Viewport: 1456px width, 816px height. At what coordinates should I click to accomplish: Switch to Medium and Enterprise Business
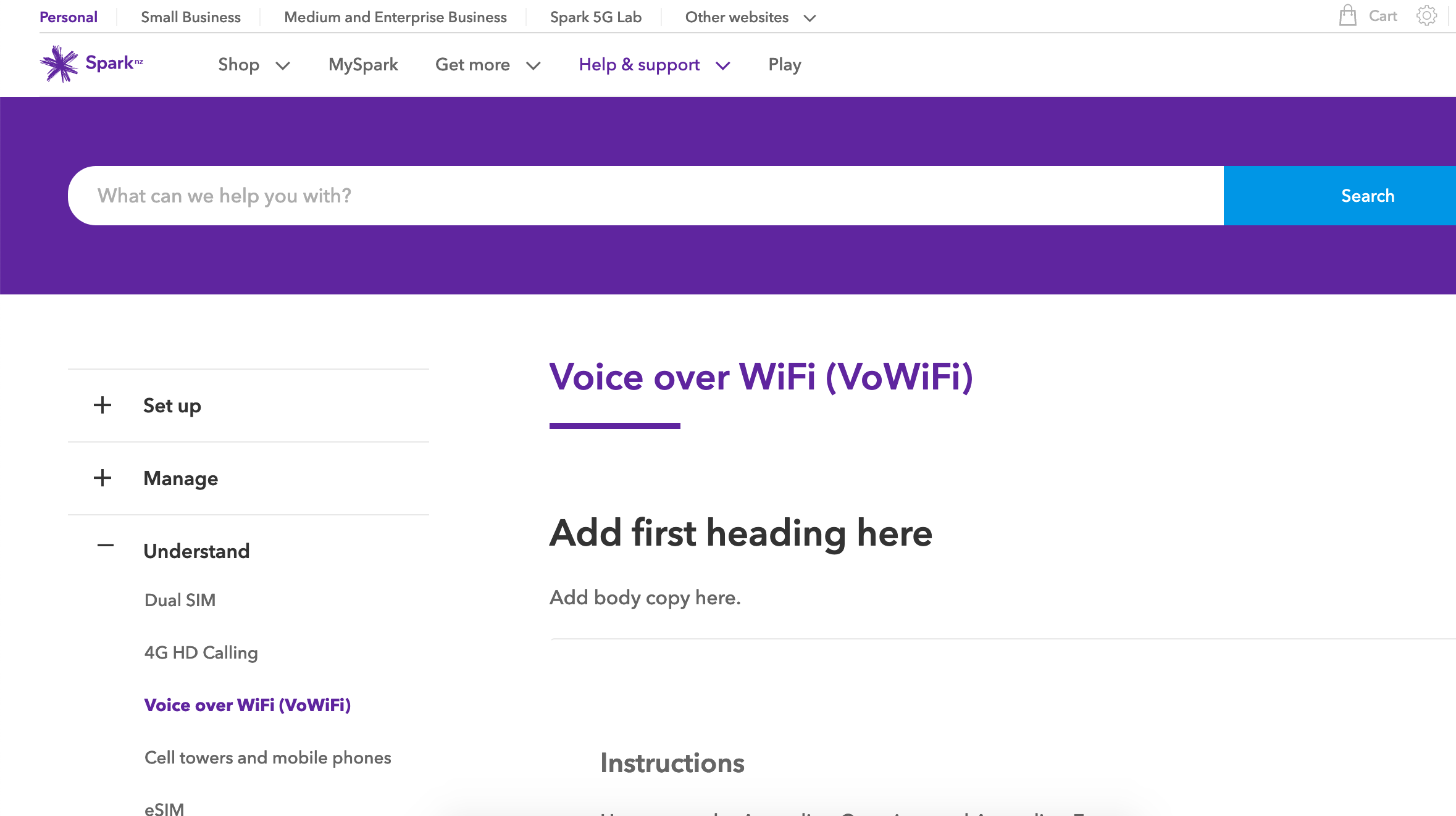point(395,17)
